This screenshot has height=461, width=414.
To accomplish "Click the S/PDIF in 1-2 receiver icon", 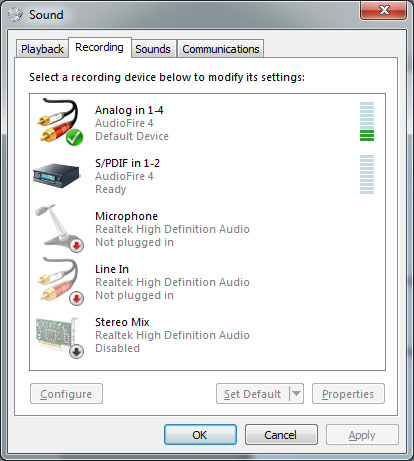I will click(x=57, y=176).
